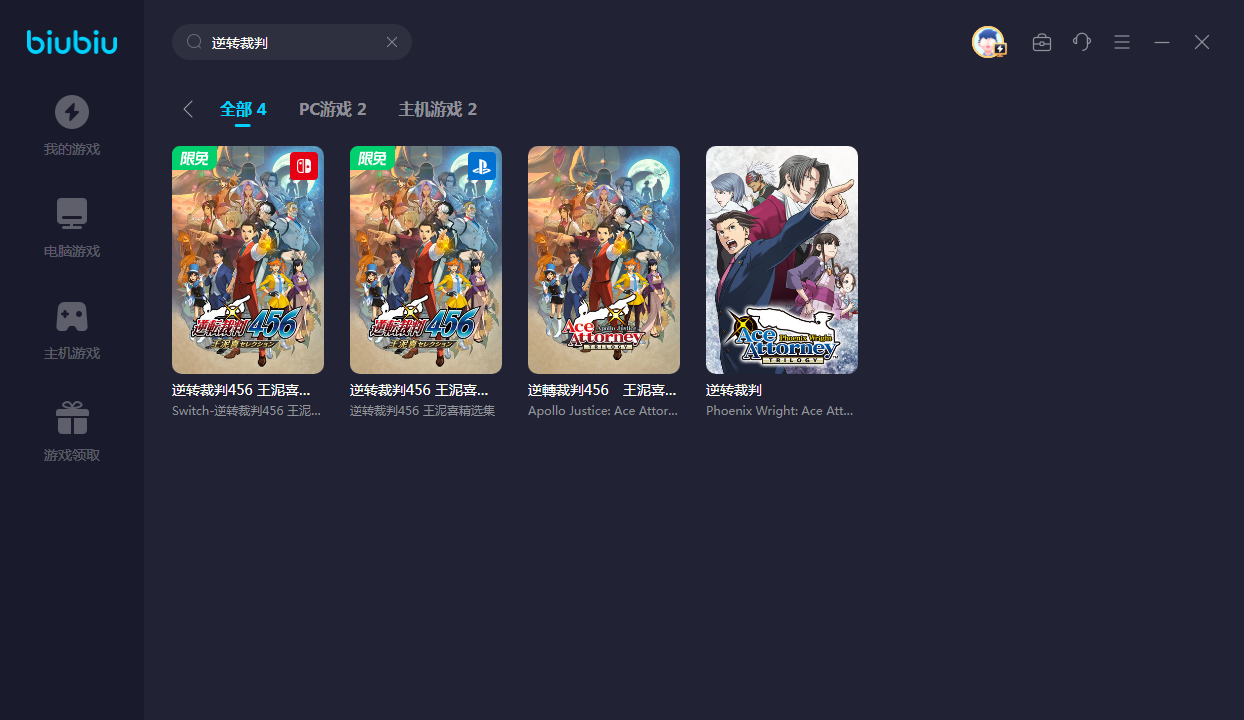Open My Games lightning icon in sidebar
The height and width of the screenshot is (720, 1244).
click(71, 112)
